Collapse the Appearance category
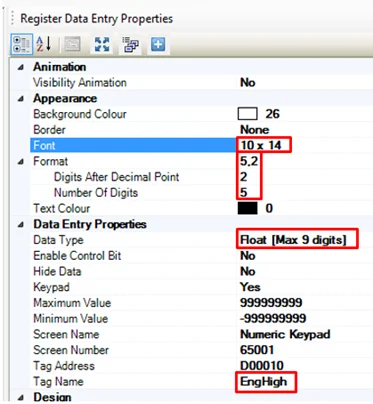Image resolution: width=373 pixels, height=404 pixels. [21, 99]
